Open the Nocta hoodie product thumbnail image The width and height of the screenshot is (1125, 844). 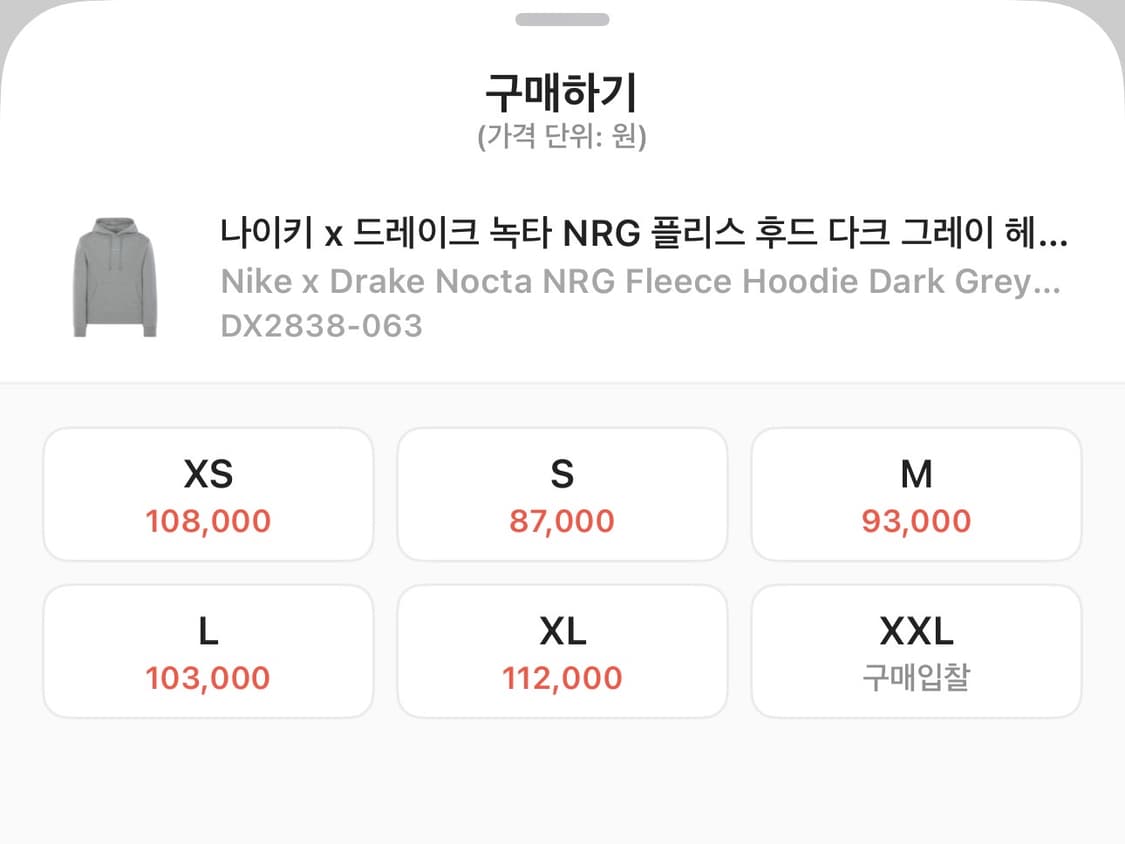(115, 273)
